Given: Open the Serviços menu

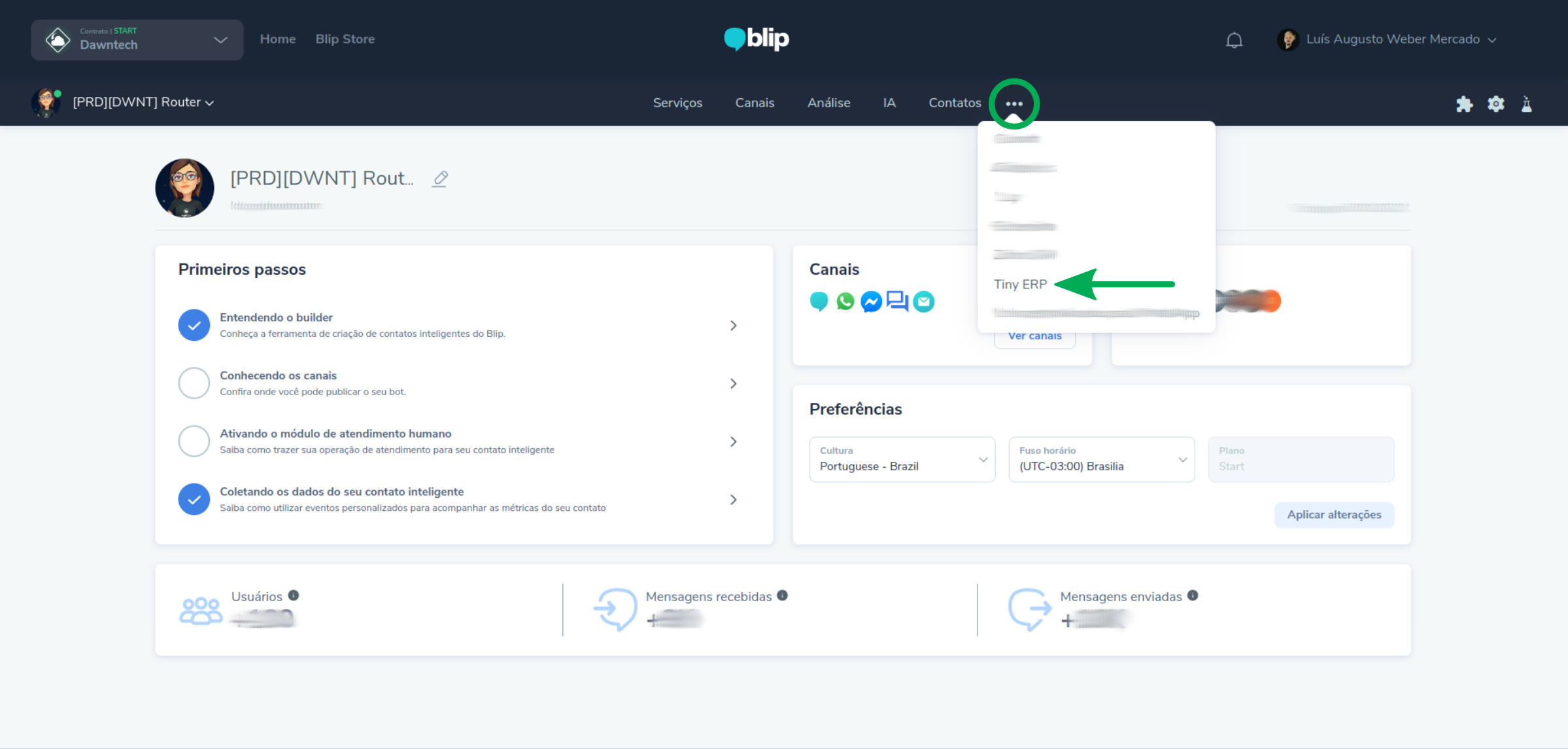Looking at the screenshot, I should pos(677,103).
